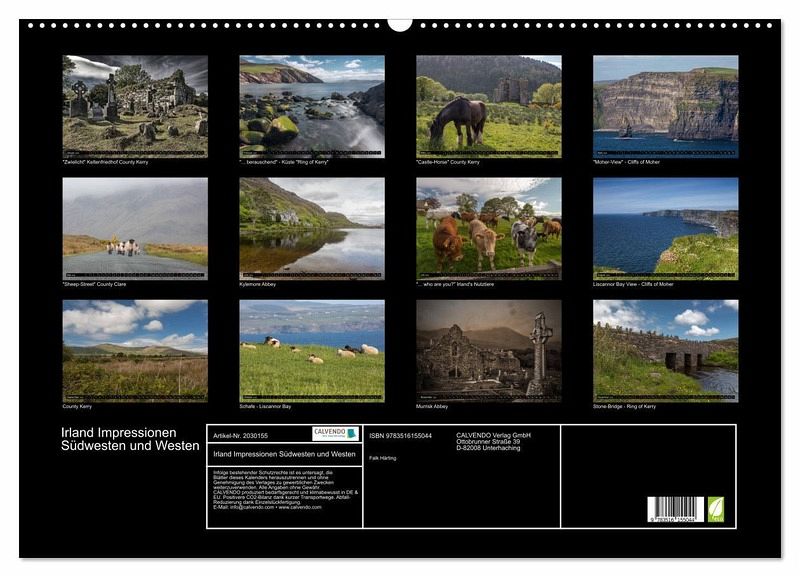800x577 pixels.
Task: Click the green leaf eco icon
Action: (715, 509)
